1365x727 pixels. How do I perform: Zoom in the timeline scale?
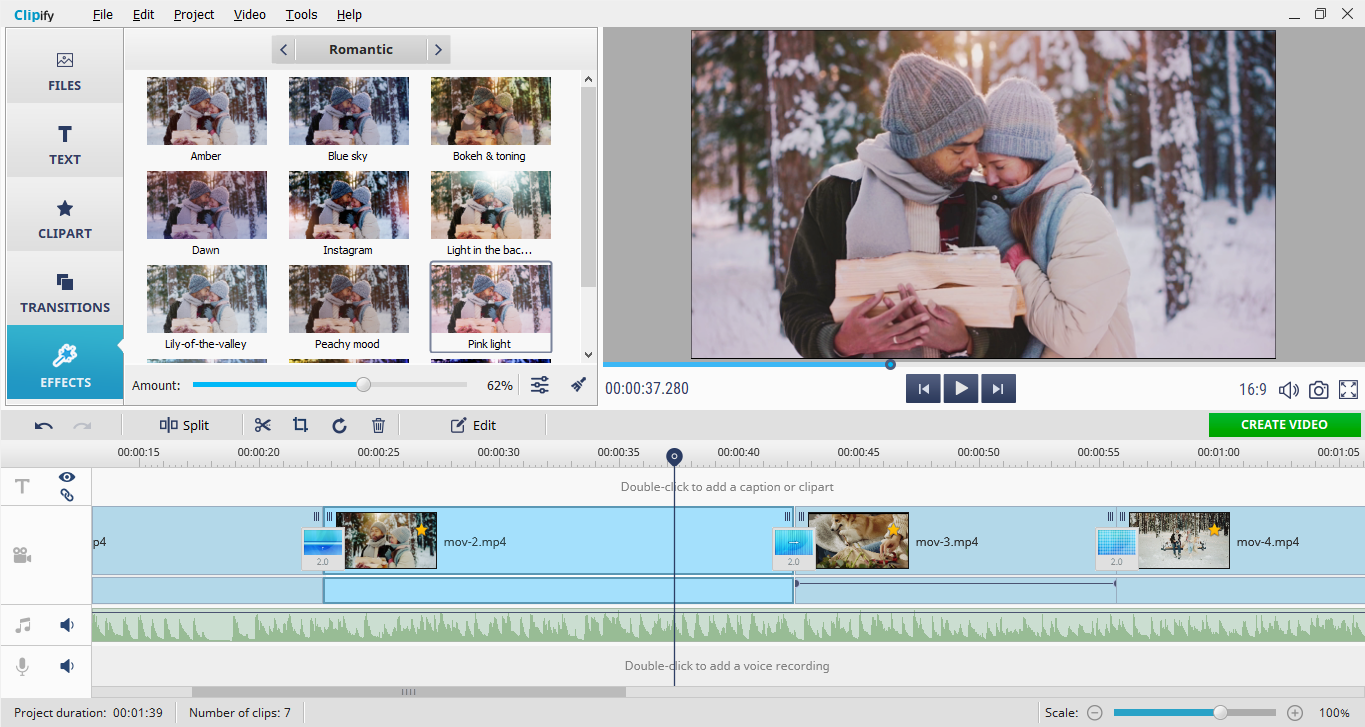pos(1295,713)
